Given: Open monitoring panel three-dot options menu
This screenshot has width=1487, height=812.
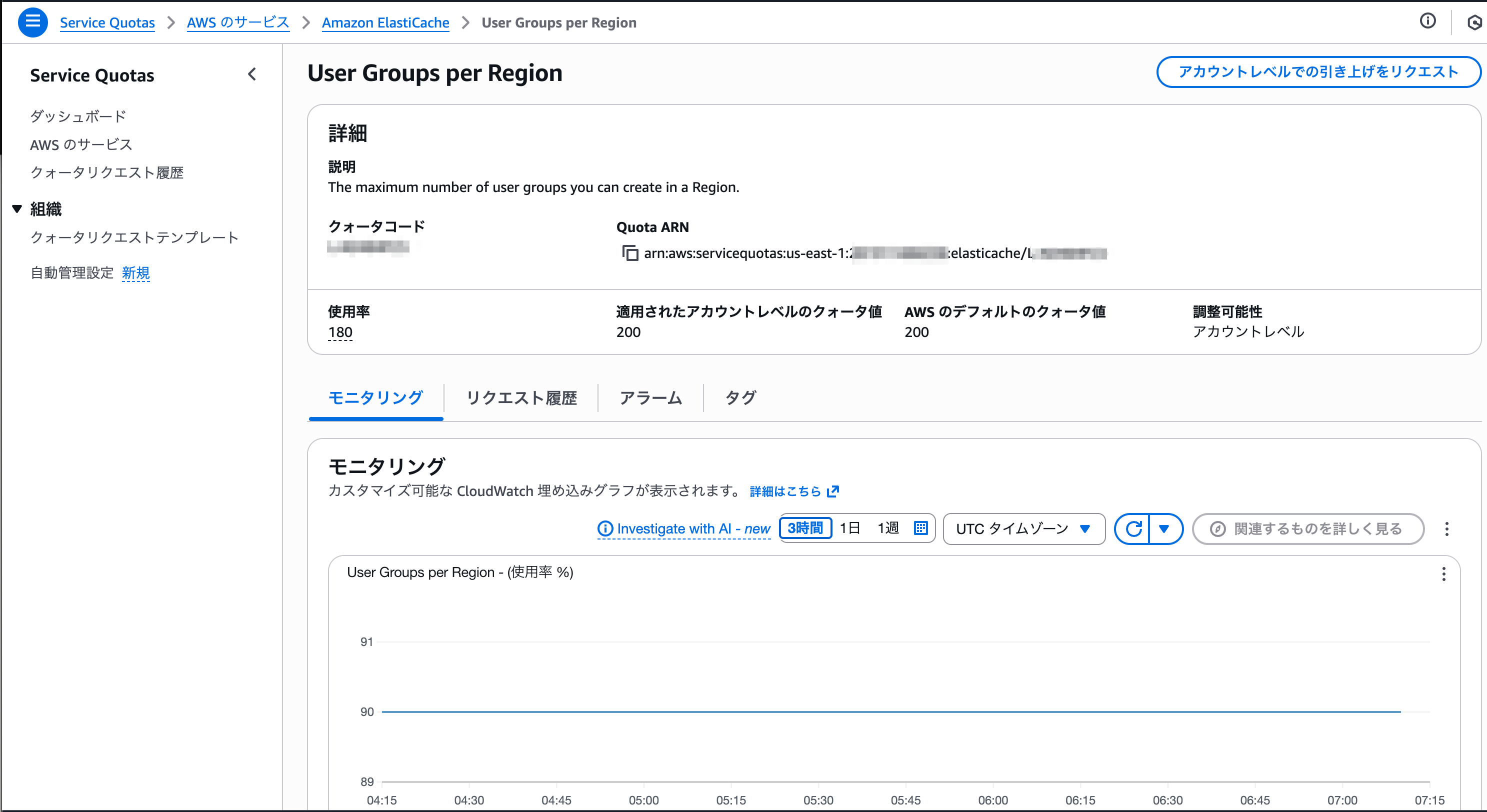Looking at the screenshot, I should (1446, 529).
